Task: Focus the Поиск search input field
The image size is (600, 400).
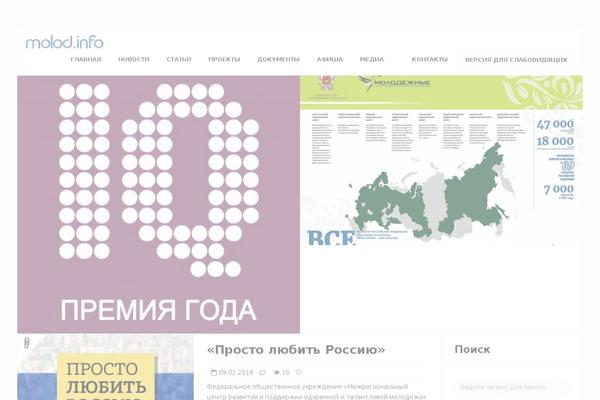Action: (512, 387)
